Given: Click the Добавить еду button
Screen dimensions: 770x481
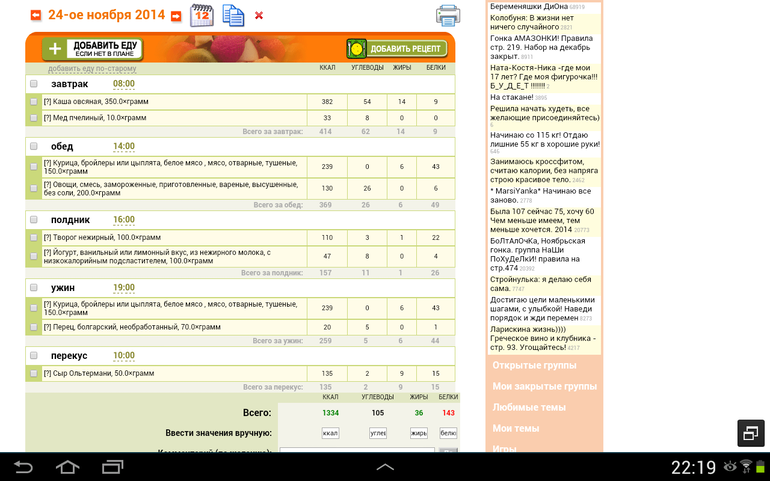Looking at the screenshot, I should 92,49.
